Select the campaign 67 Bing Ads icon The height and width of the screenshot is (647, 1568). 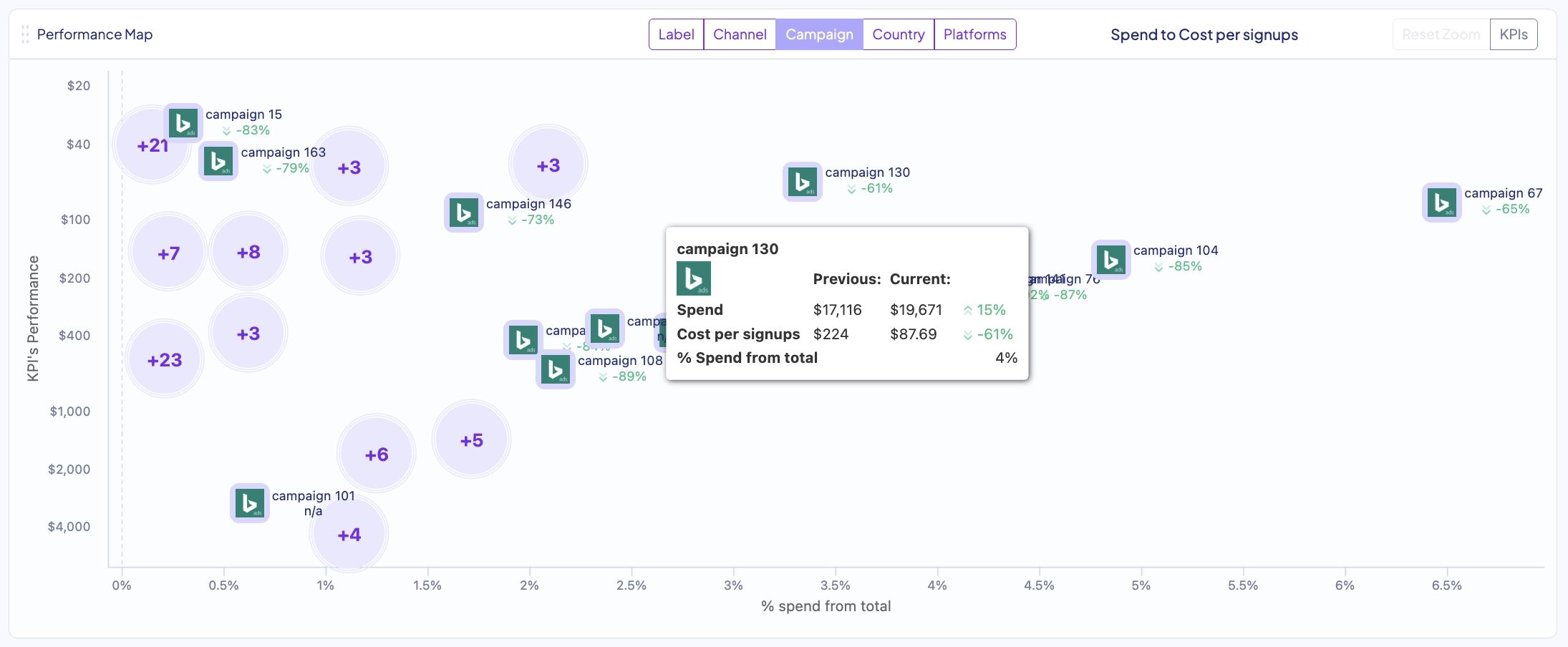click(x=1442, y=203)
